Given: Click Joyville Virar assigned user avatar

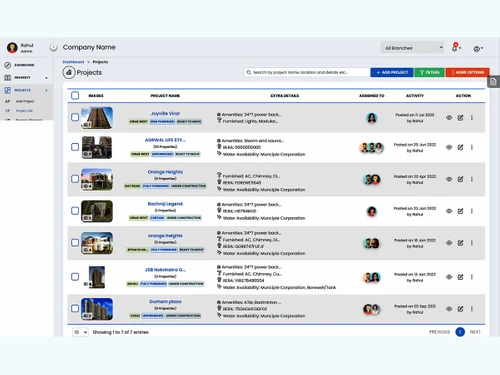Looking at the screenshot, I should click(x=372, y=118).
